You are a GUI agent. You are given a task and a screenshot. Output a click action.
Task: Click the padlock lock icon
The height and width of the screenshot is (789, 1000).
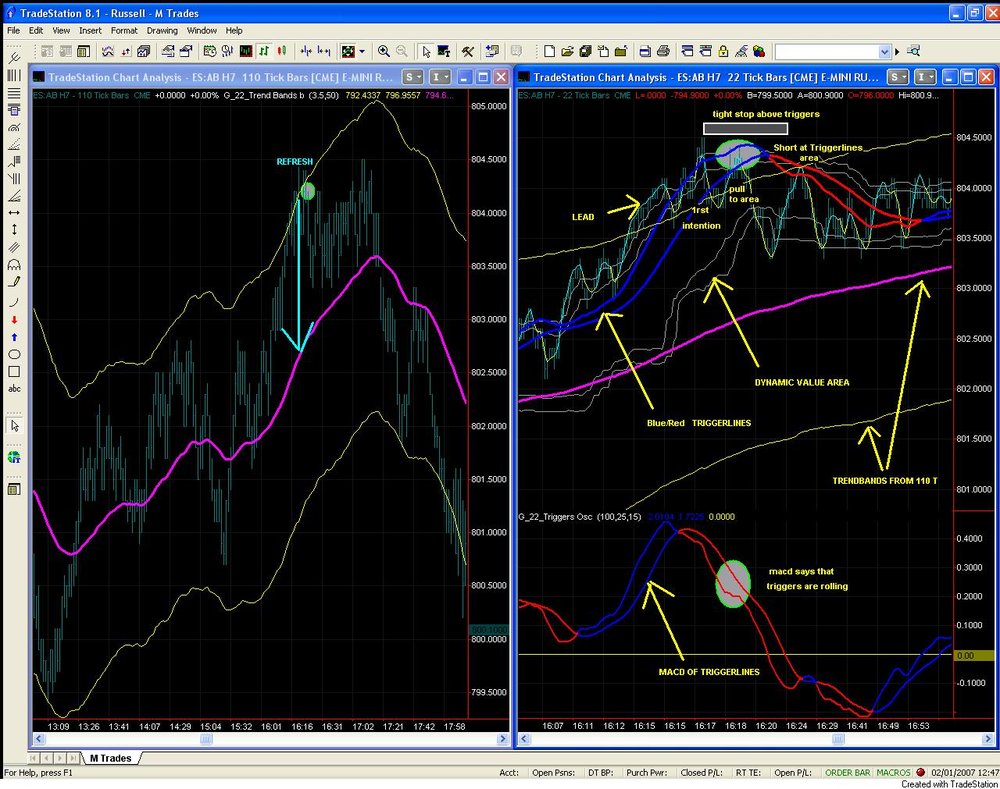click(x=723, y=52)
